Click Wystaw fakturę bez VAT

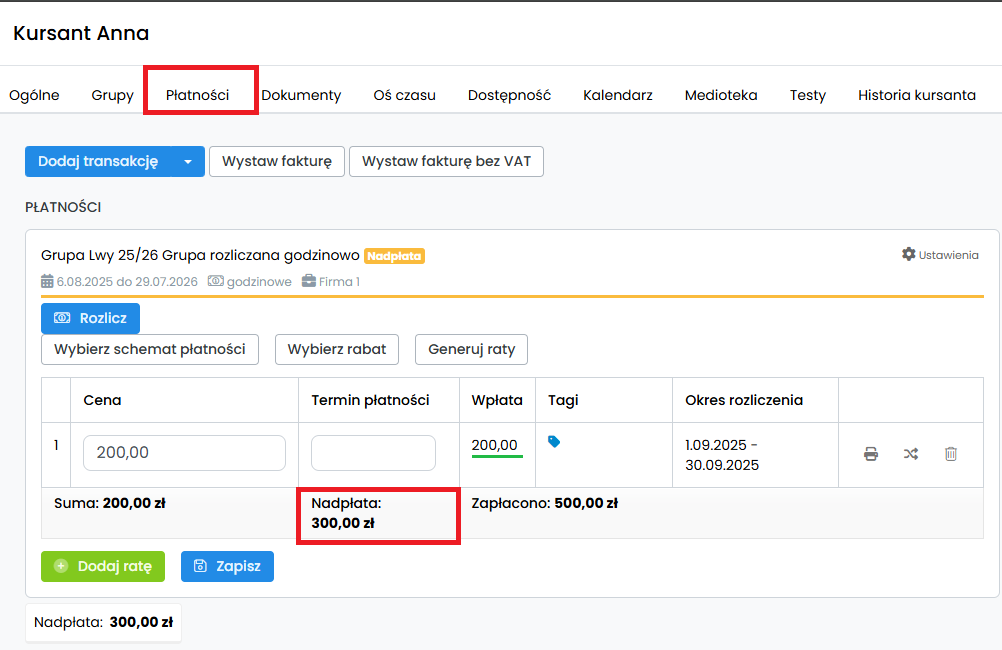tap(446, 162)
